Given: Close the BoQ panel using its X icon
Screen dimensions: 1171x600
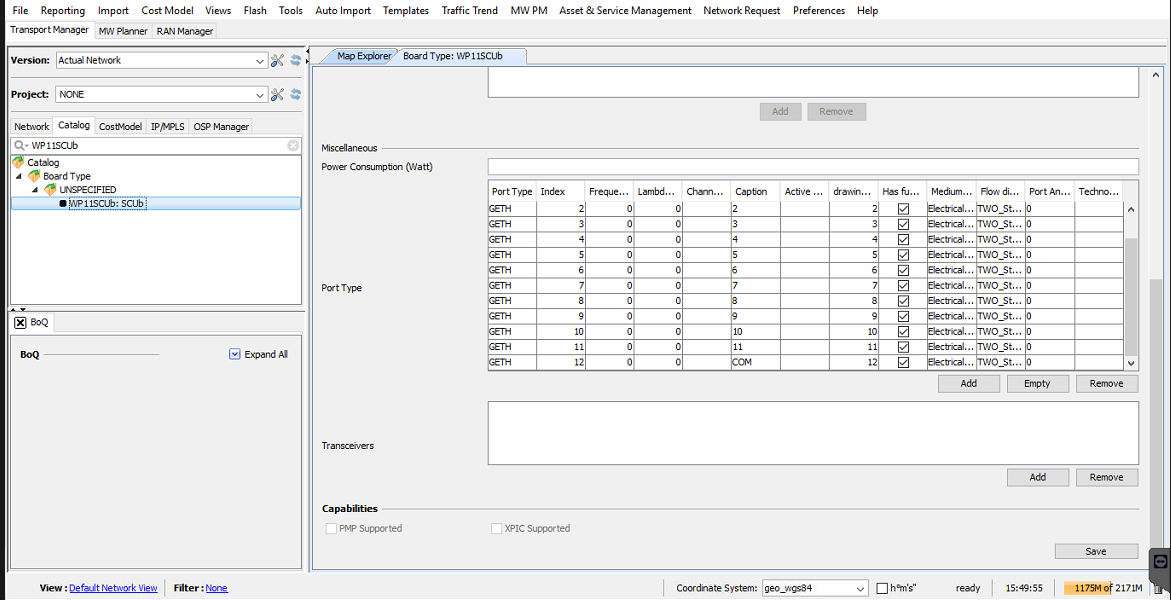Looking at the screenshot, I should [20, 323].
